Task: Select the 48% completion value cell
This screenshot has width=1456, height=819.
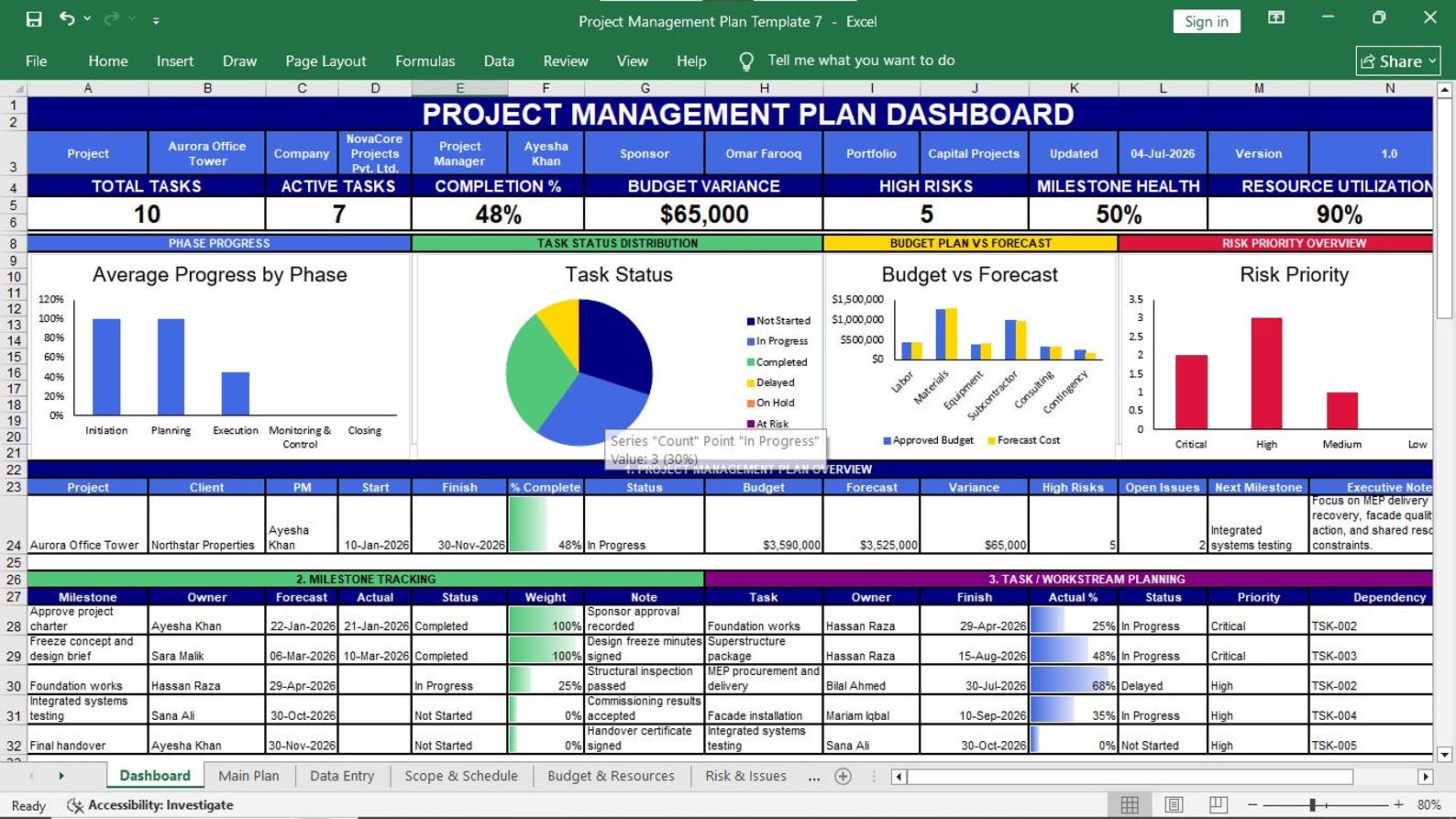Action: click(498, 215)
